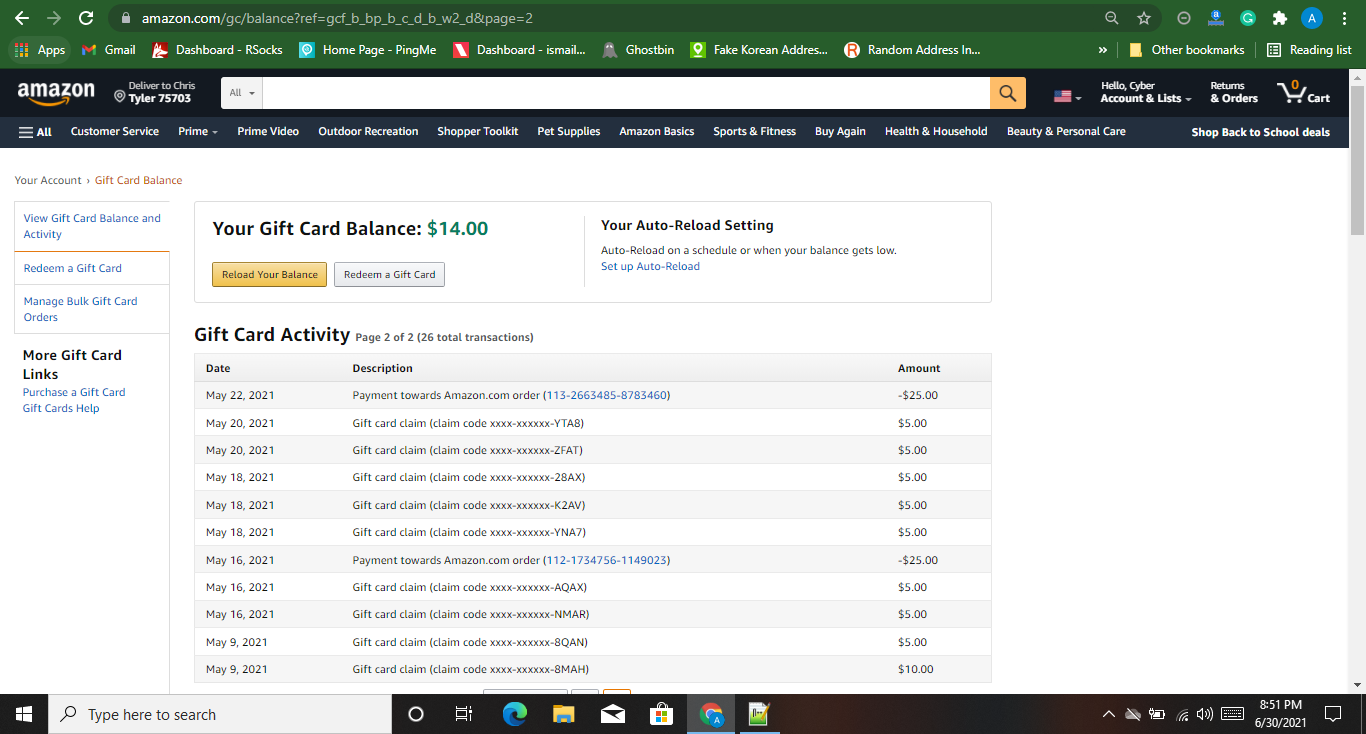Click Set up Auto-Reload link
Image resolution: width=1366 pixels, height=734 pixels.
650,266
